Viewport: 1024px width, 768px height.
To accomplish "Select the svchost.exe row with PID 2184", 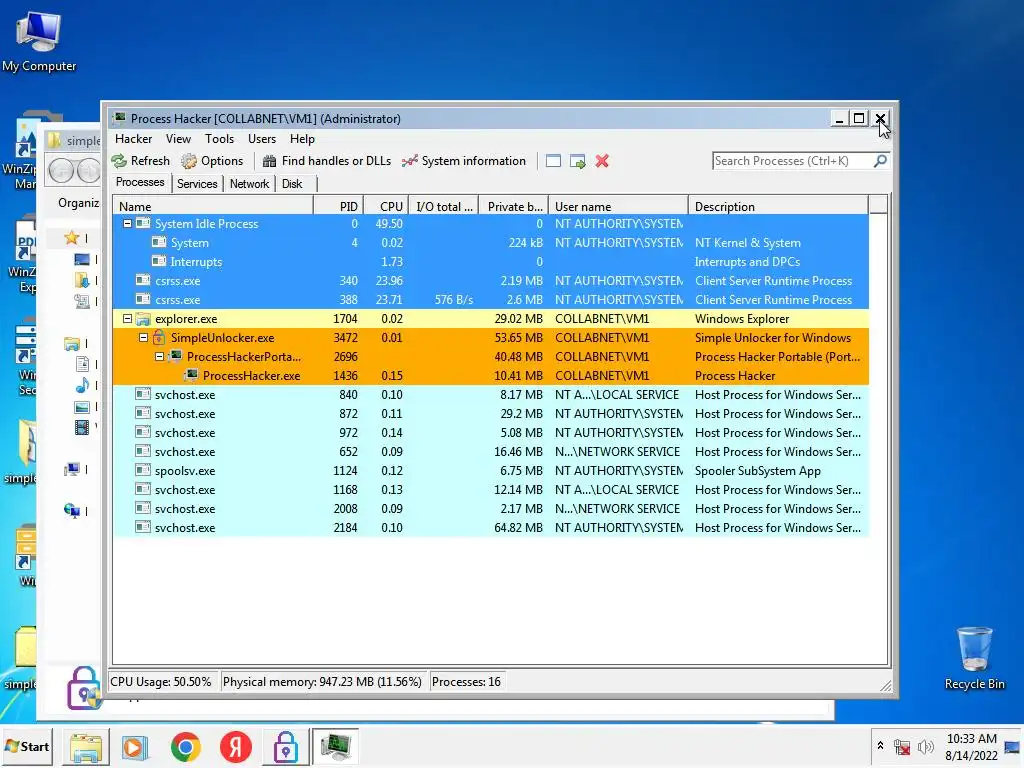I will (491, 528).
